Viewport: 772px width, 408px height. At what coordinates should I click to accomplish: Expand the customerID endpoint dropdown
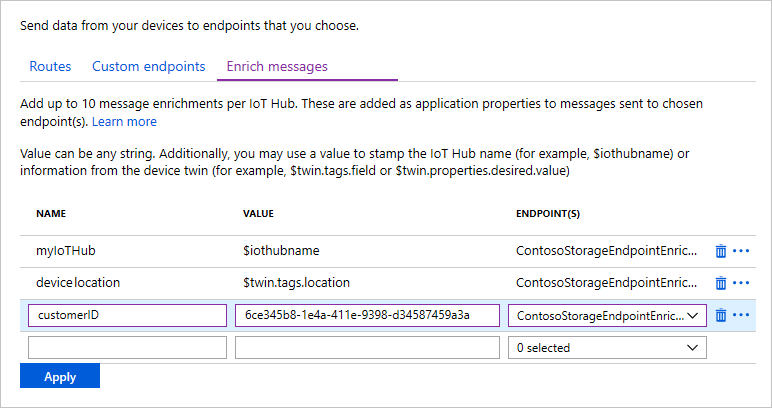pos(607,316)
